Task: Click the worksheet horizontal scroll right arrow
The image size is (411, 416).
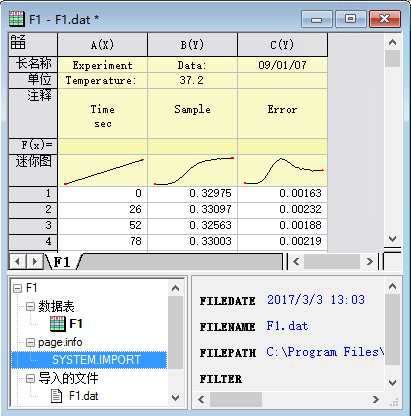Action: (x=370, y=262)
